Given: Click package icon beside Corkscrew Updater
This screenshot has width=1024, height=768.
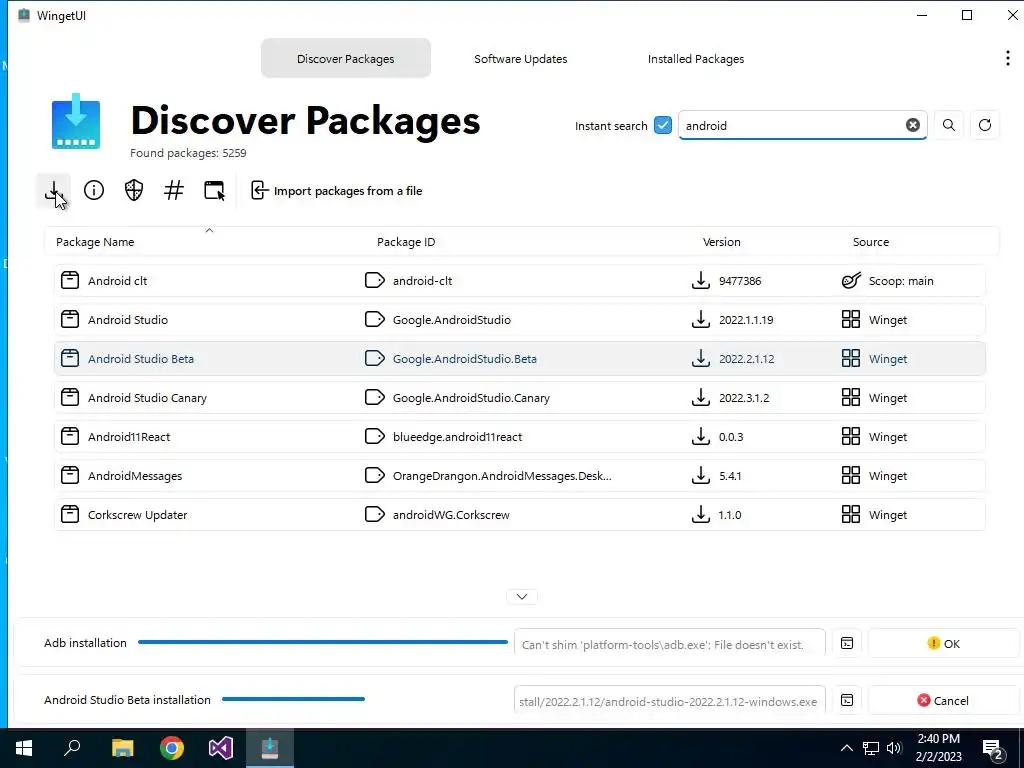Looking at the screenshot, I should pos(69,514).
